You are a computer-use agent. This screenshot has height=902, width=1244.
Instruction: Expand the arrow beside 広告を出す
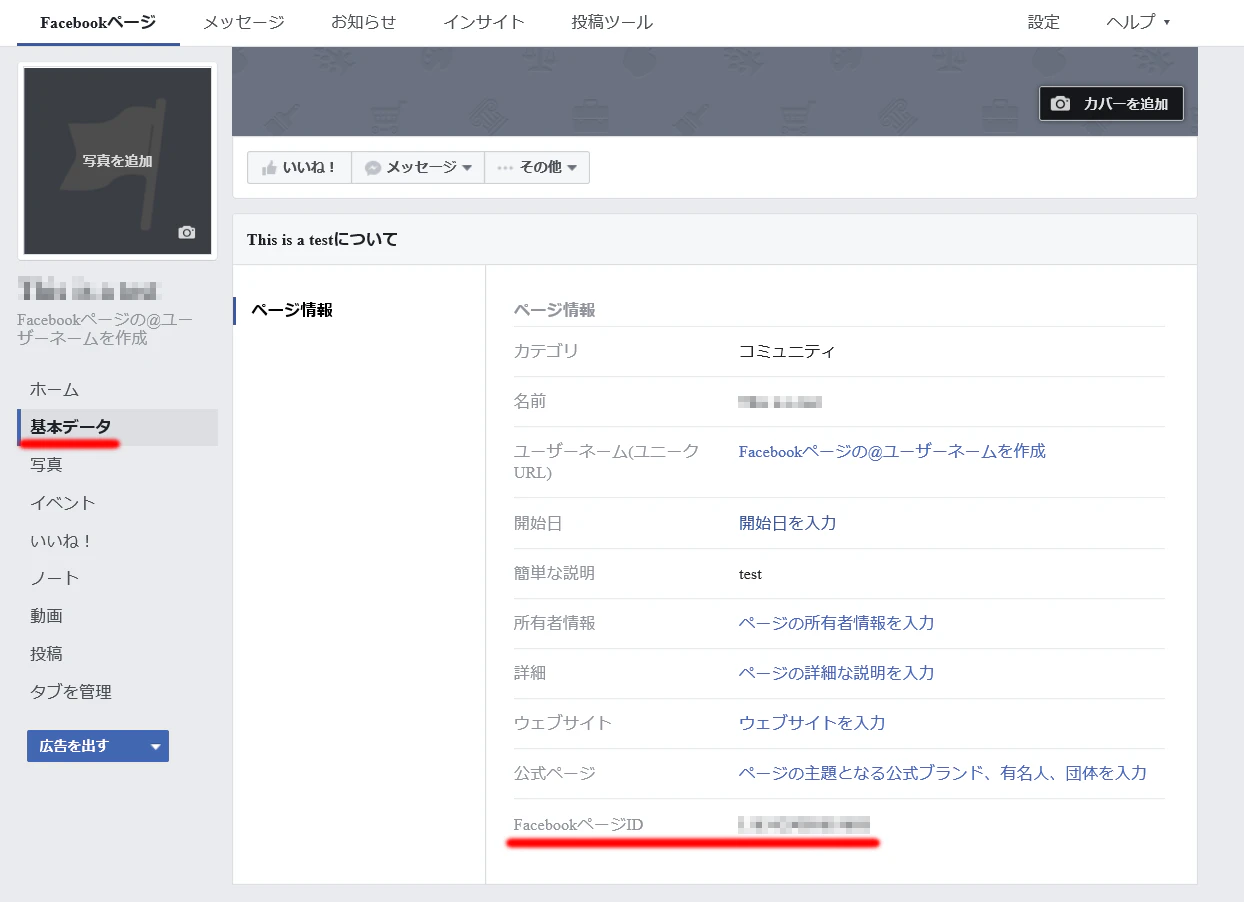point(155,746)
